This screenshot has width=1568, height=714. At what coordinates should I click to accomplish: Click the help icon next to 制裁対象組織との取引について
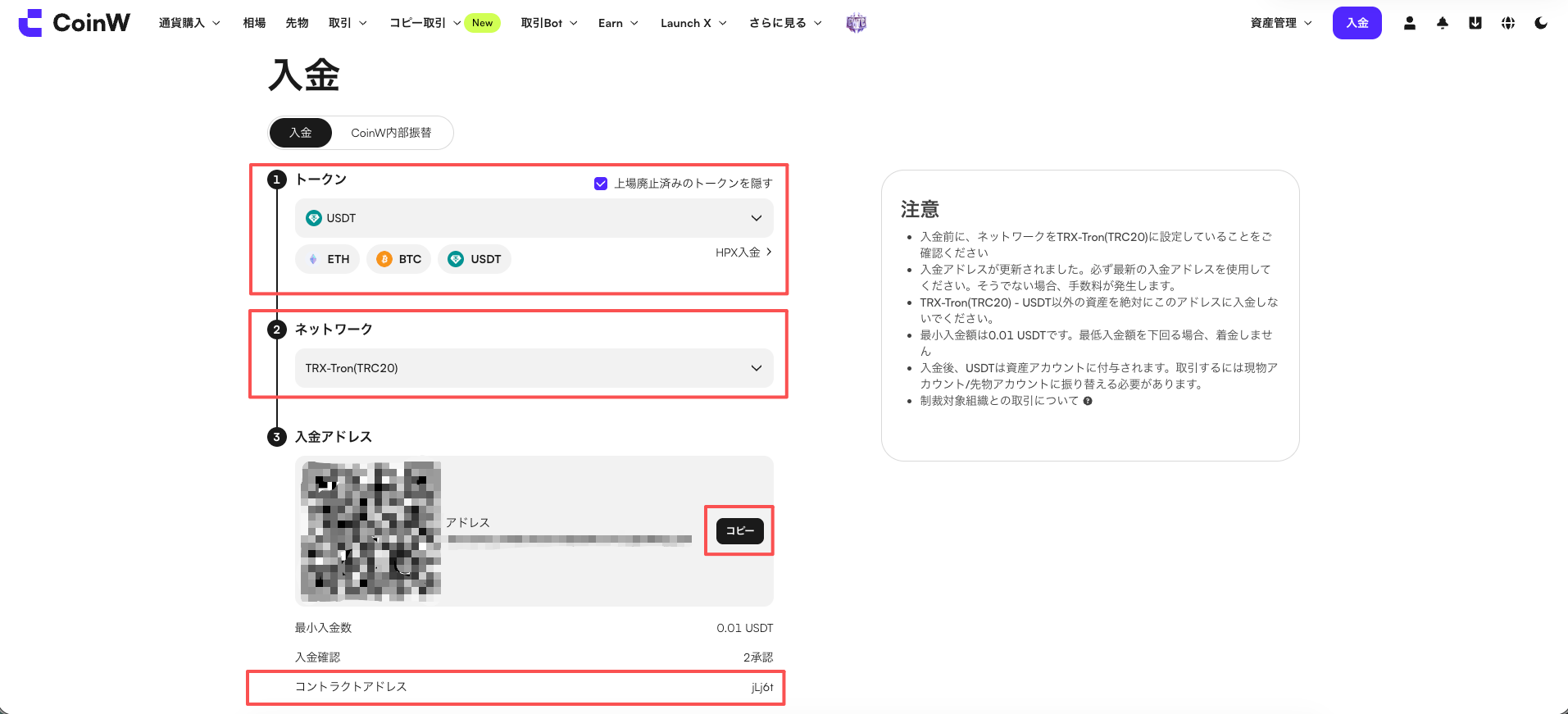1088,401
